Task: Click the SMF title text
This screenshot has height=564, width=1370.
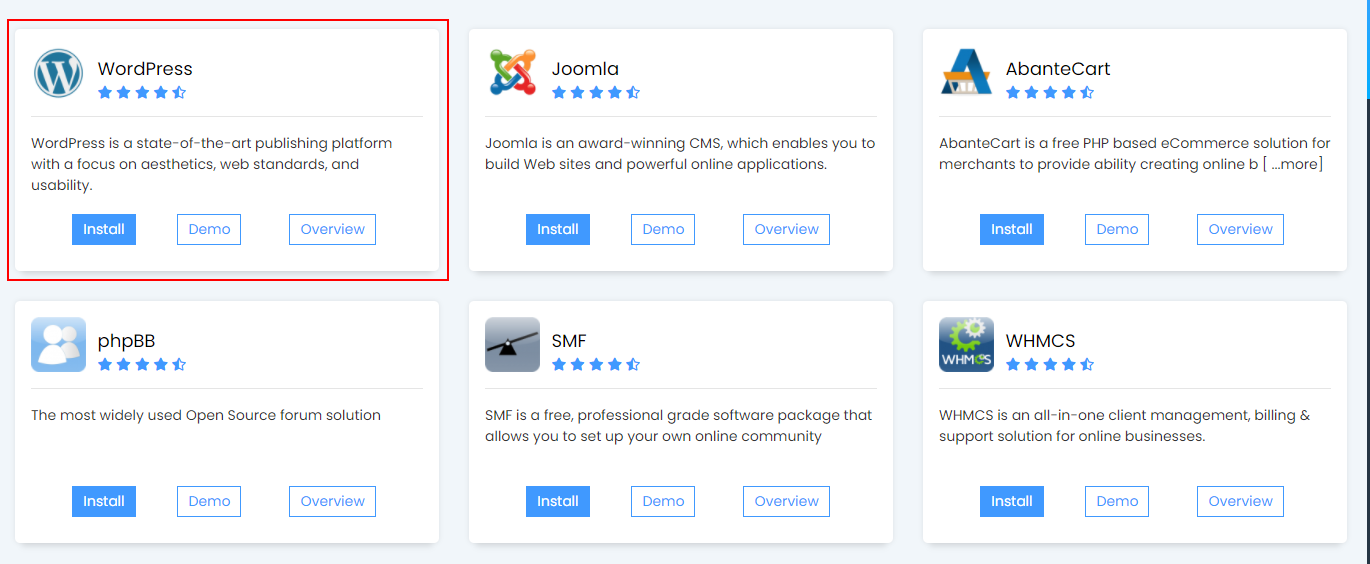Action: pos(569,341)
